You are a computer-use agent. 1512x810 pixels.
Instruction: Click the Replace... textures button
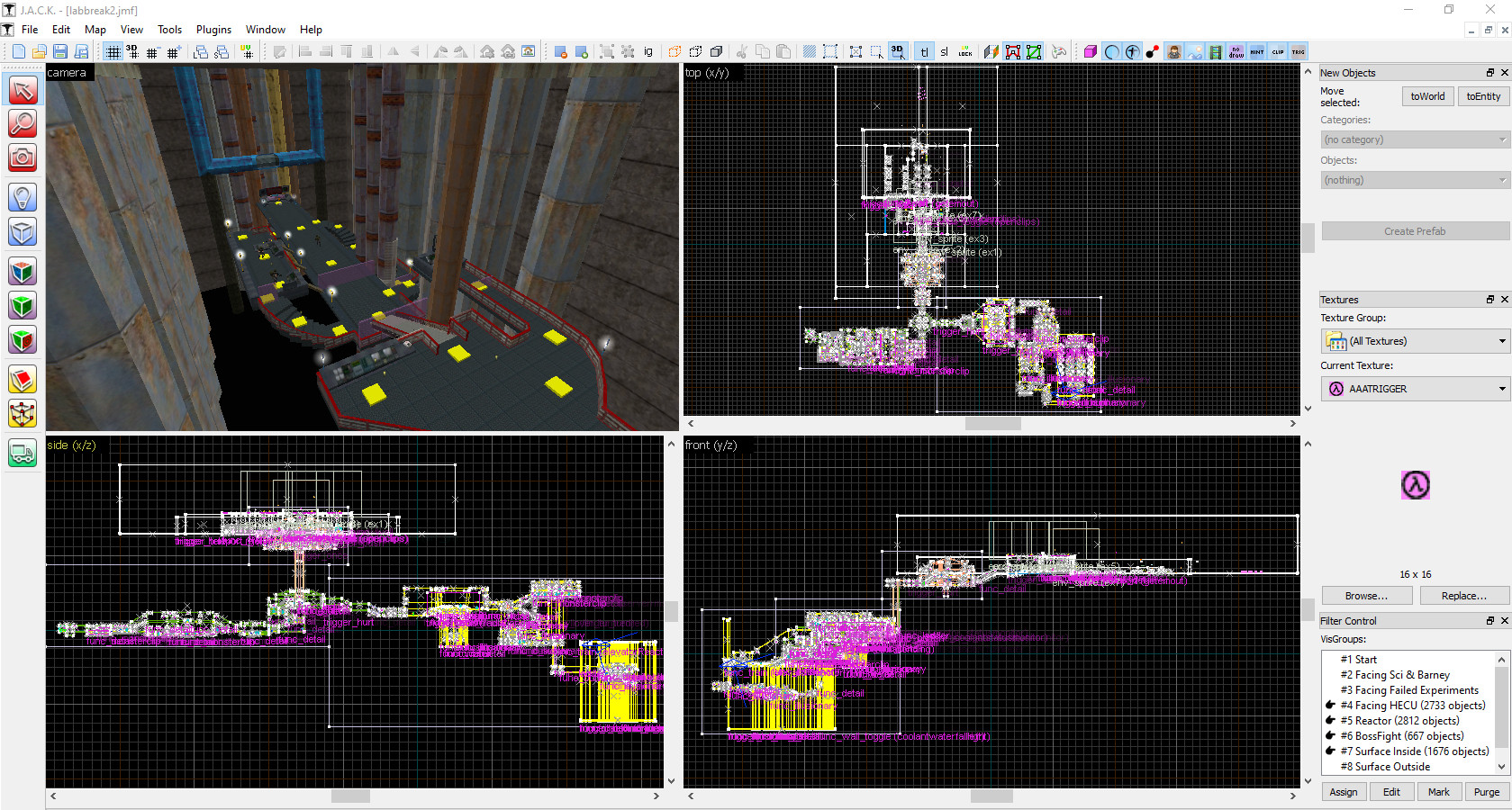pos(1464,596)
